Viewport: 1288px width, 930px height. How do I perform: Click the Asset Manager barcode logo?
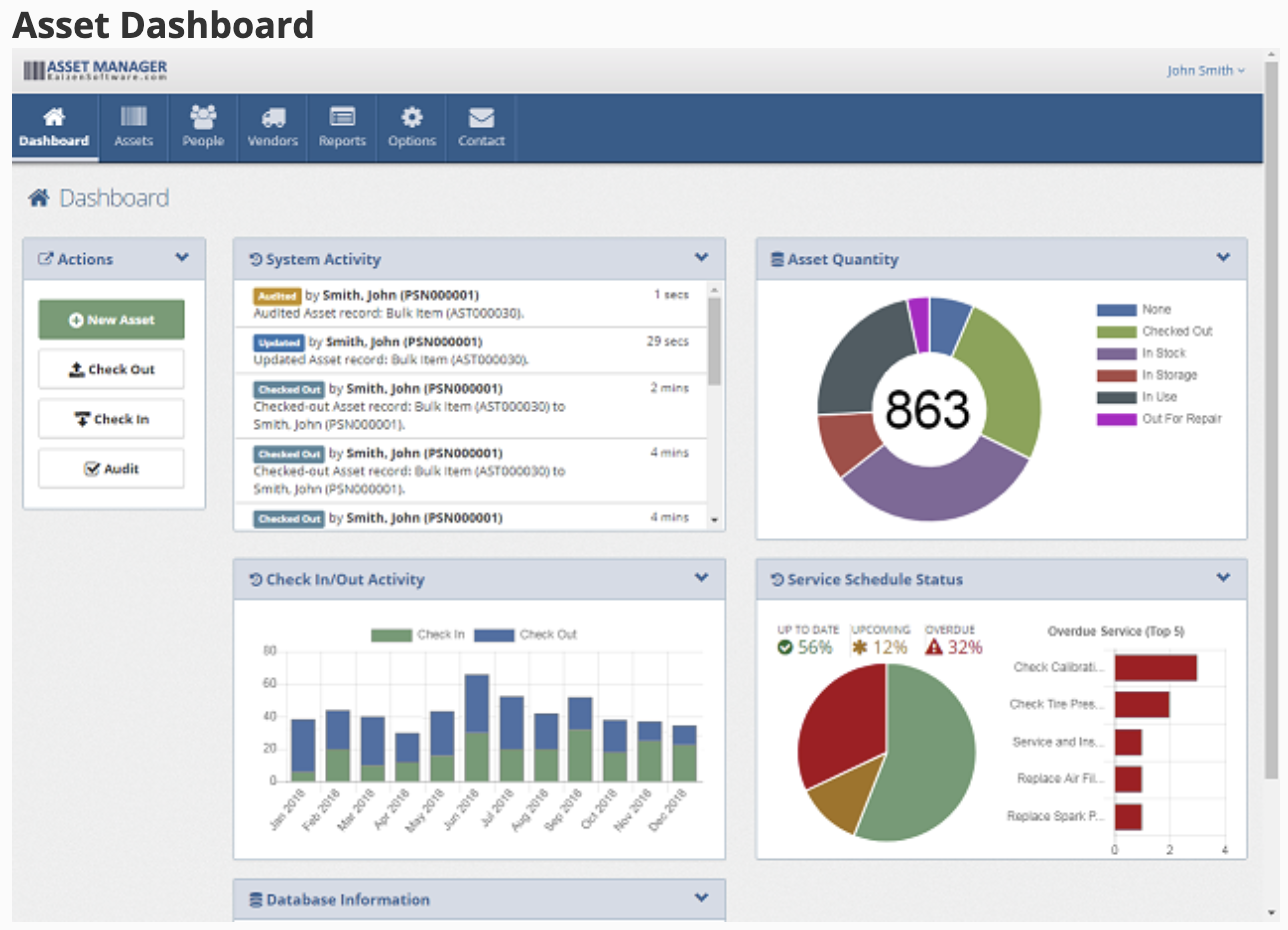pyautogui.click(x=96, y=70)
